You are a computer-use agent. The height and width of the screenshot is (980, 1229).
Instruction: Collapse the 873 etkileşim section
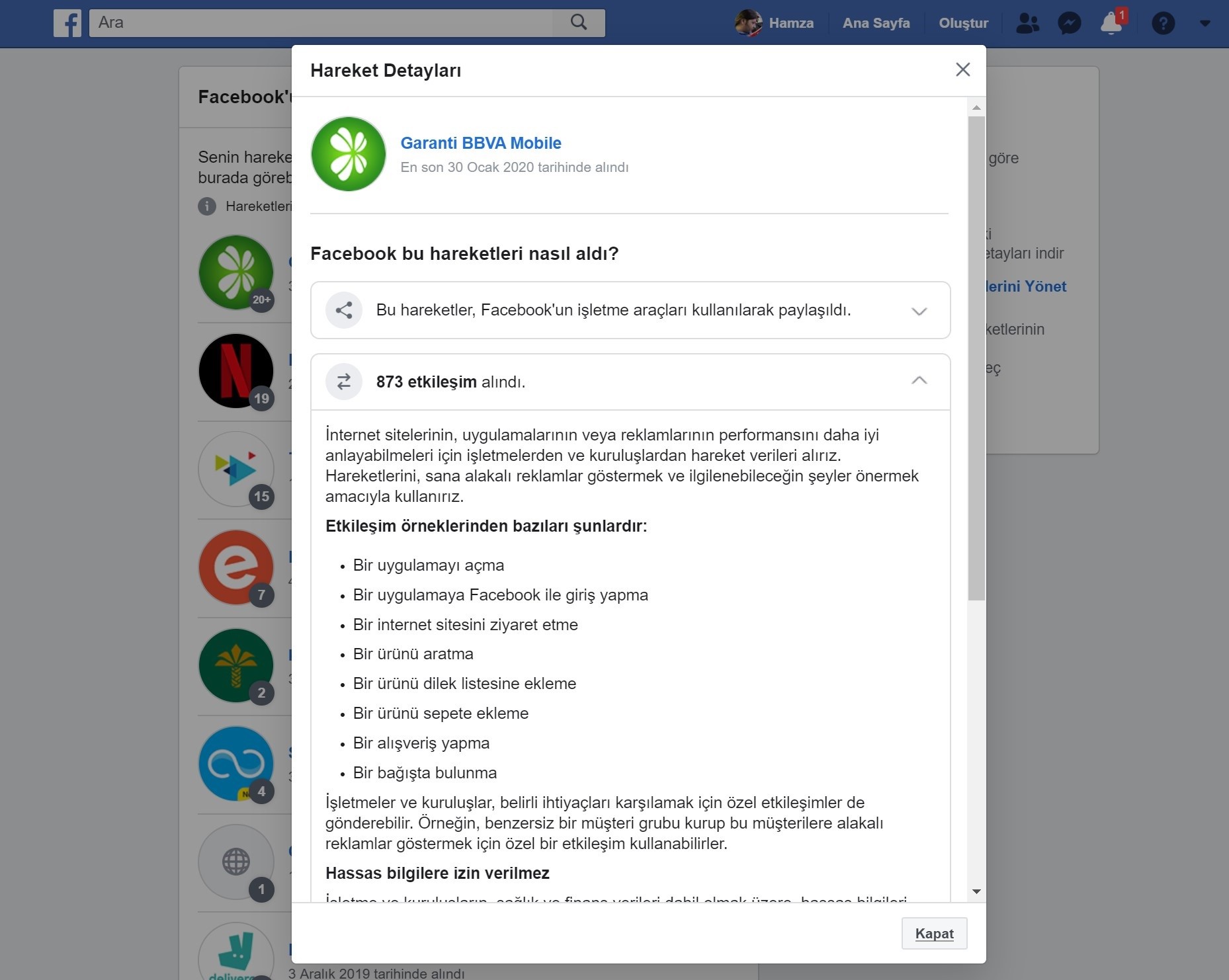(919, 381)
